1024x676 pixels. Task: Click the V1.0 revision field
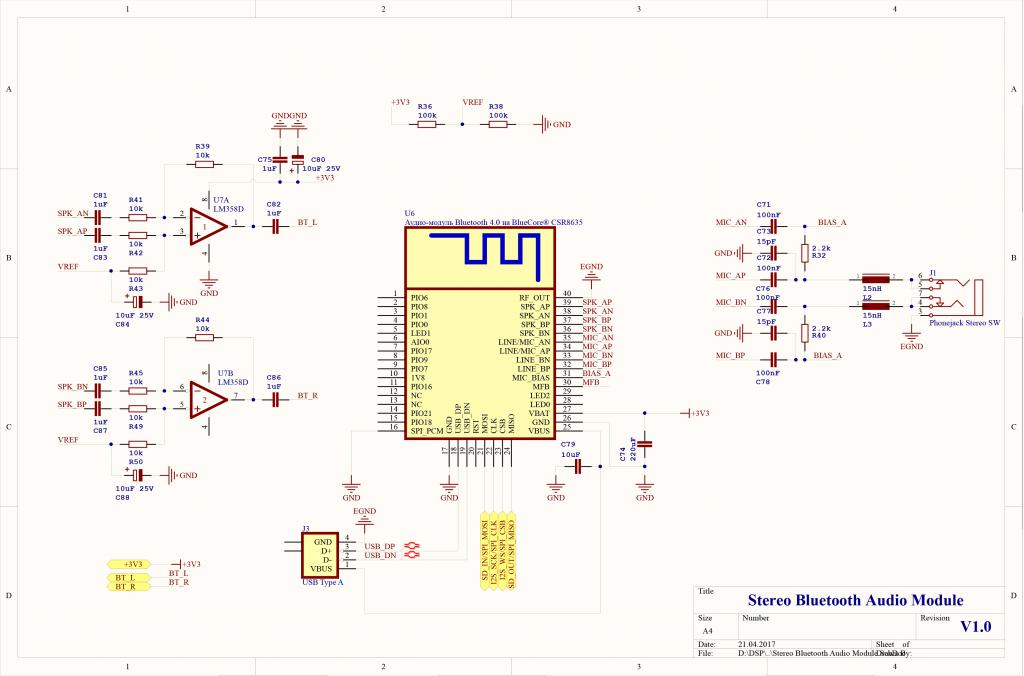tap(975, 627)
